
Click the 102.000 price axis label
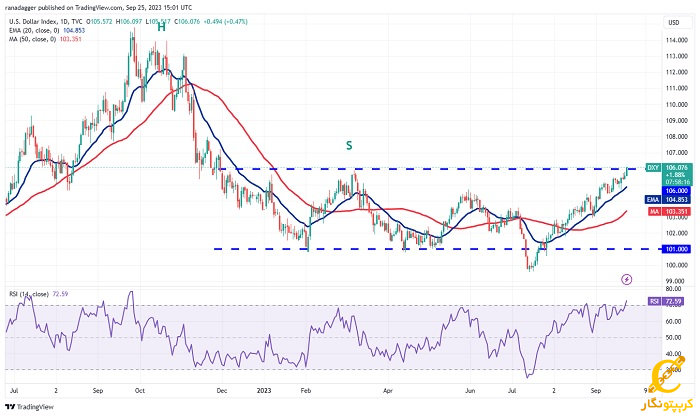pyautogui.click(x=676, y=233)
